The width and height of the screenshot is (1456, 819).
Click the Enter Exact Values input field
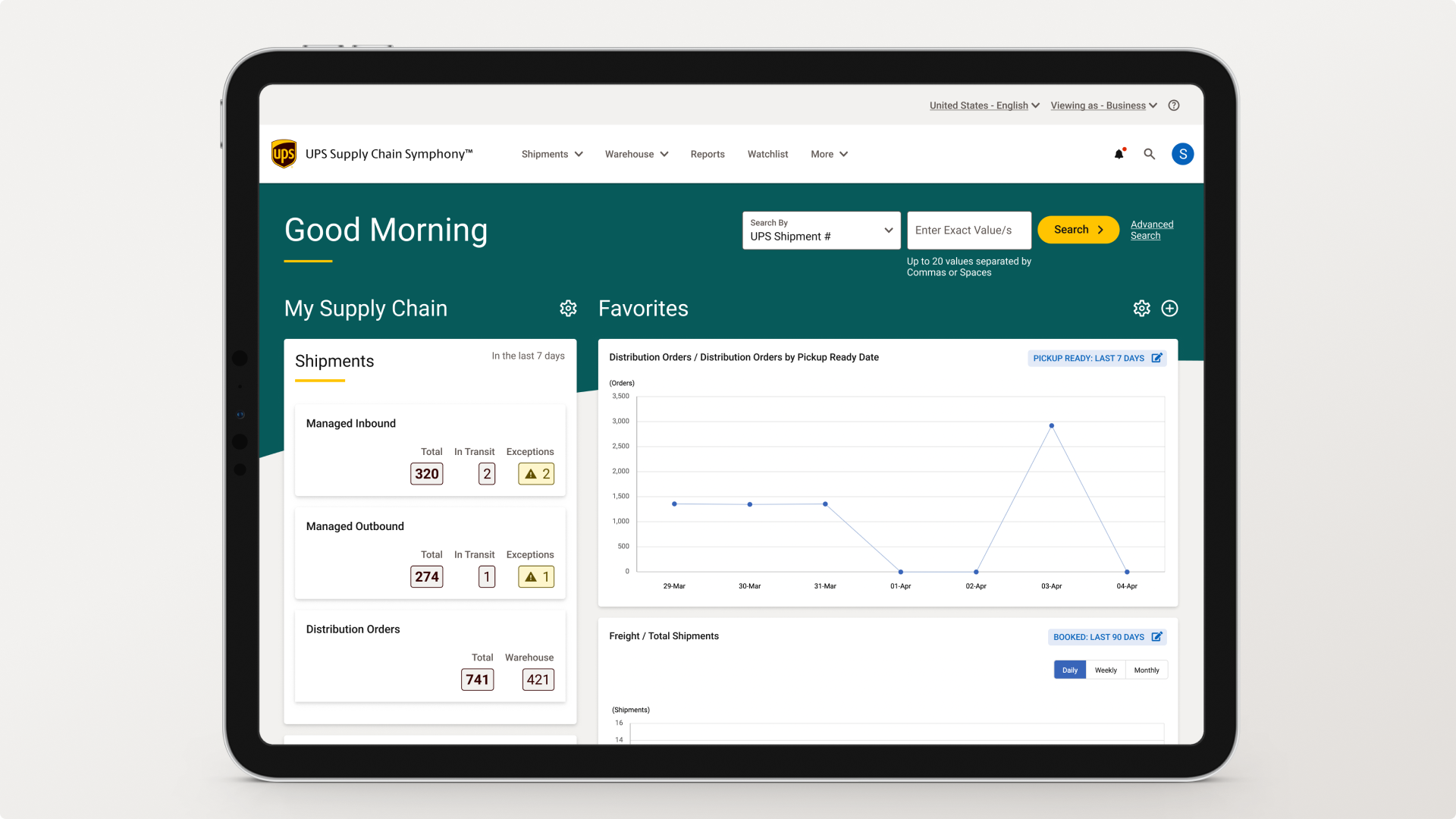(x=968, y=229)
